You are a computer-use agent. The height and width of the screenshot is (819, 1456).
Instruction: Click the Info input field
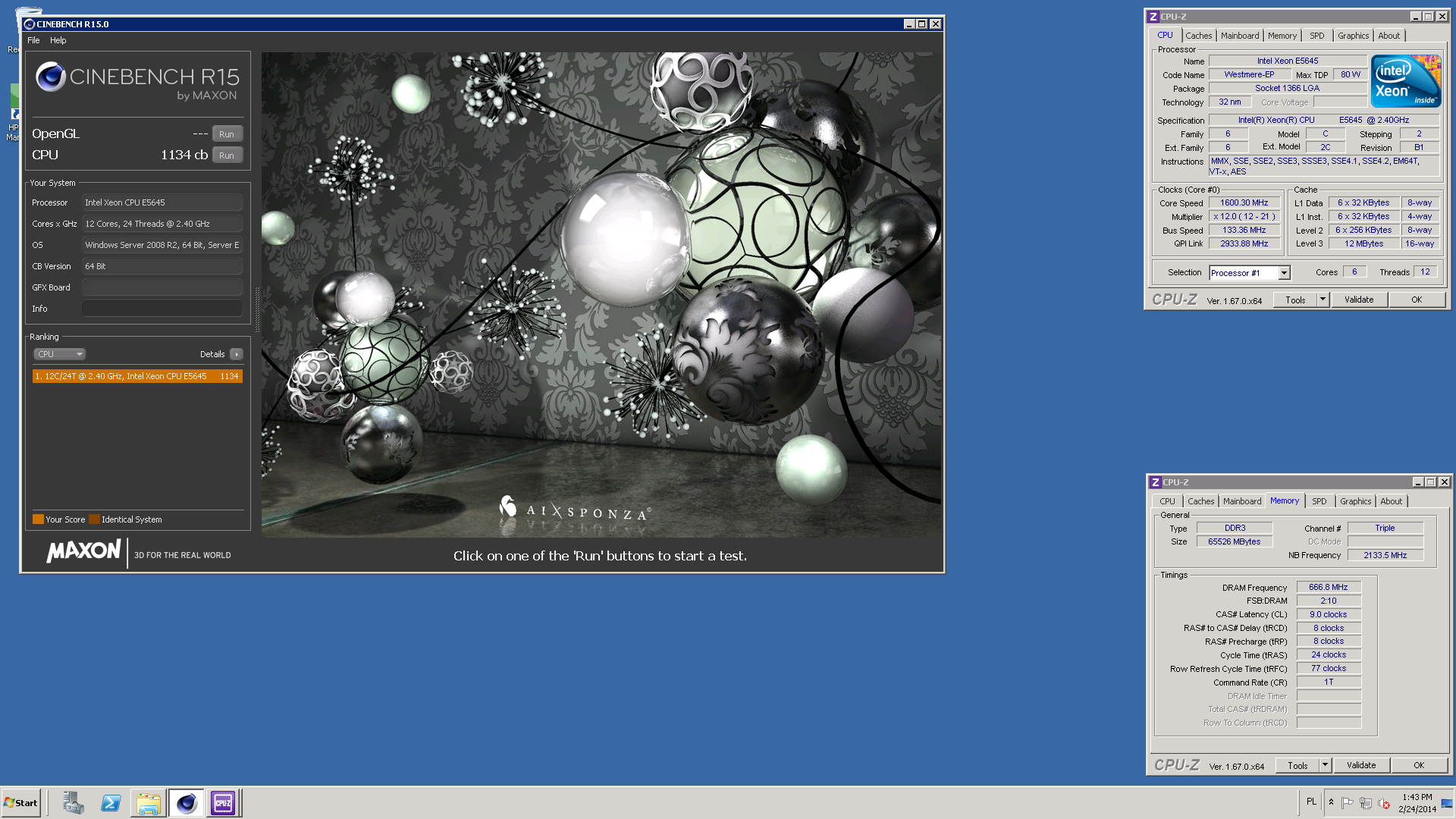coord(162,309)
